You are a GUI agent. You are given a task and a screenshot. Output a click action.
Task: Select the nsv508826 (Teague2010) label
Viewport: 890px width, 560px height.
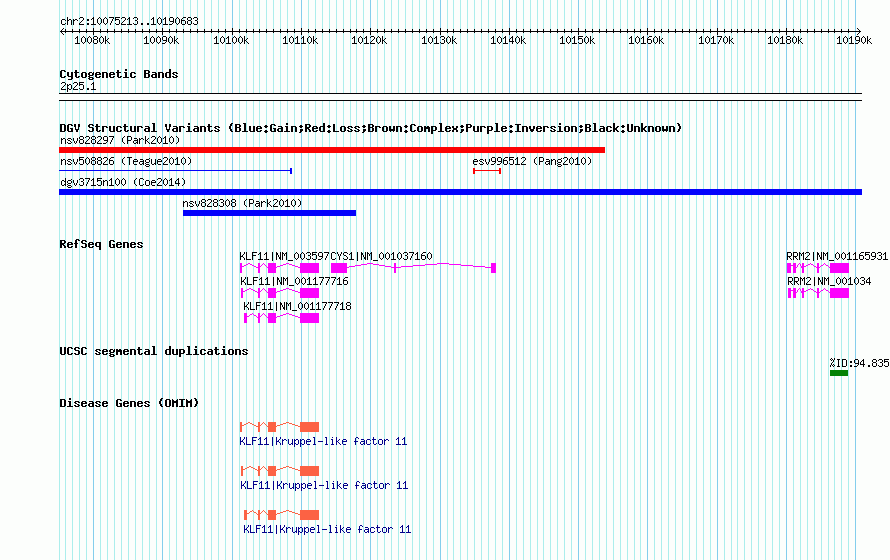[126, 161]
